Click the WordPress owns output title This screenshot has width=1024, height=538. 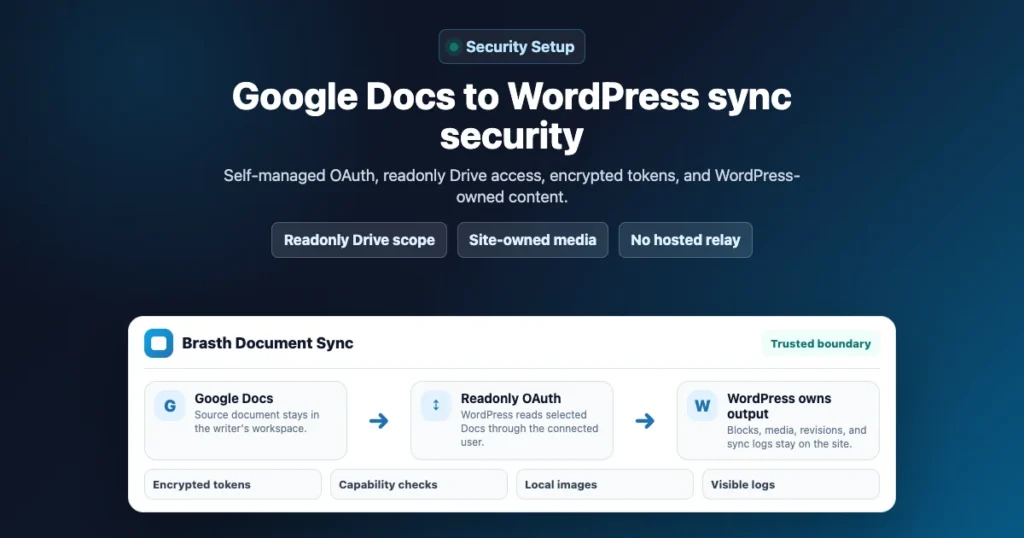779,406
